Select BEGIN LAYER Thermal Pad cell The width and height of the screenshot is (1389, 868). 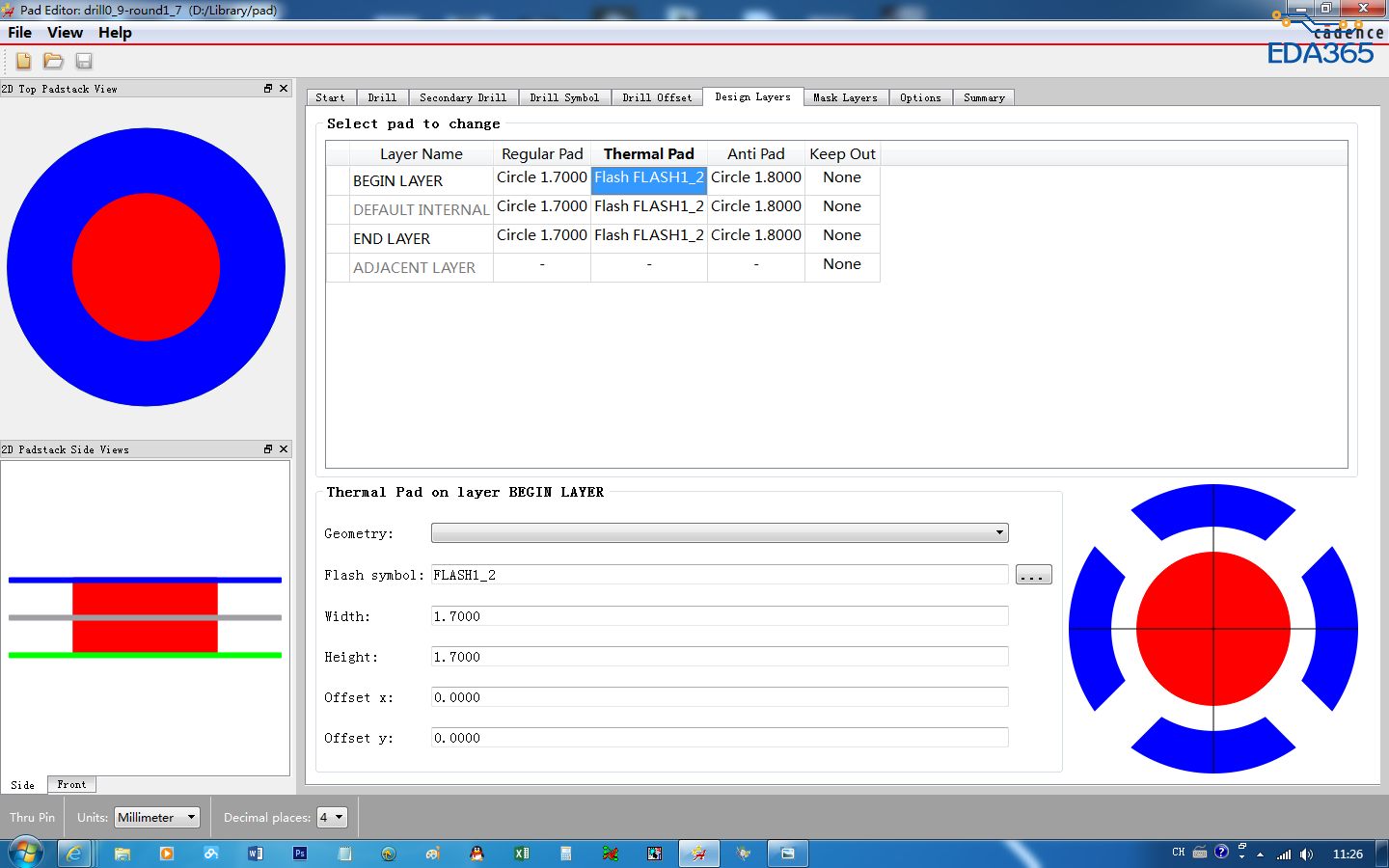tap(649, 178)
